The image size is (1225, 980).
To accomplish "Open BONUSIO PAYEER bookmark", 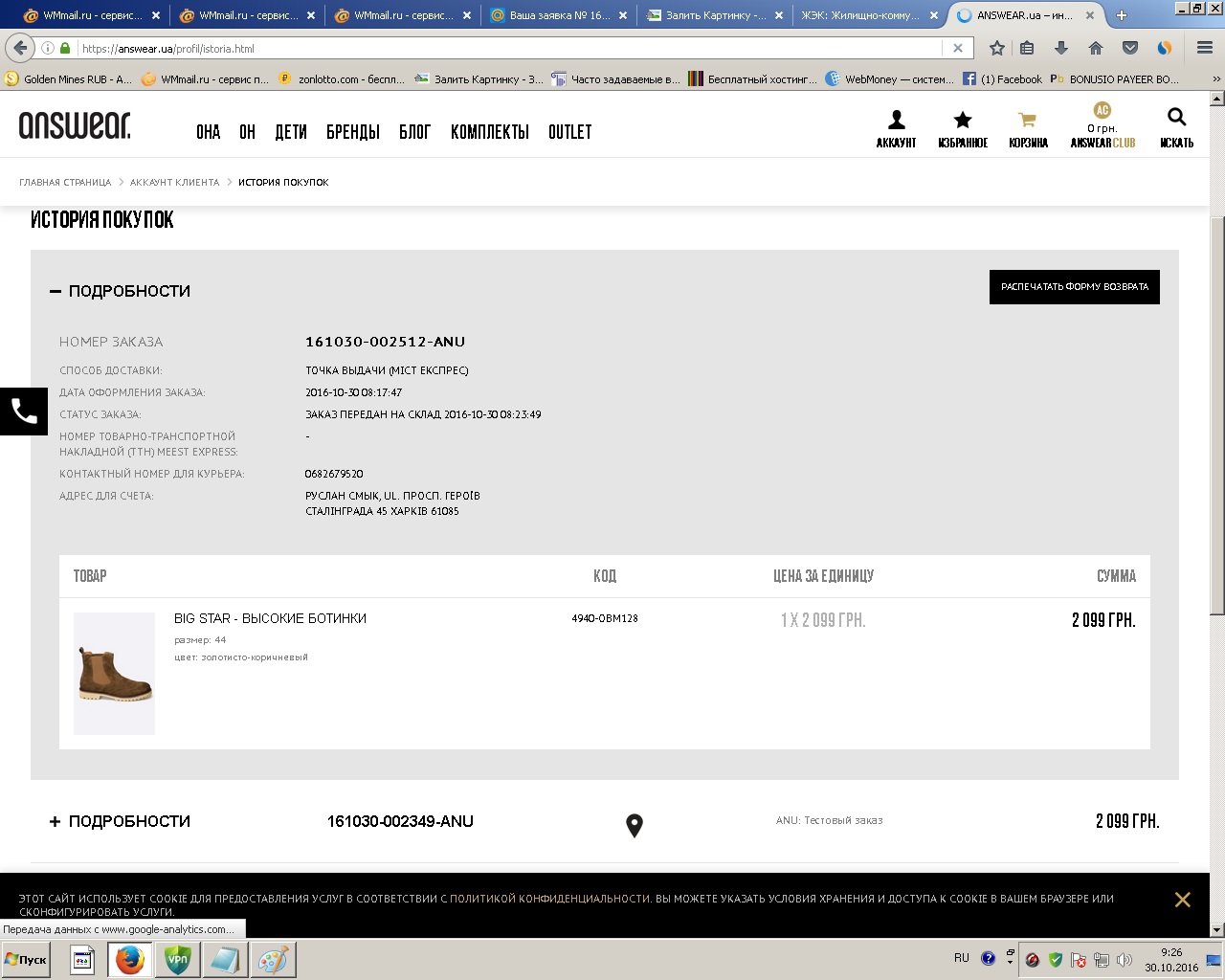I will [x=1116, y=79].
